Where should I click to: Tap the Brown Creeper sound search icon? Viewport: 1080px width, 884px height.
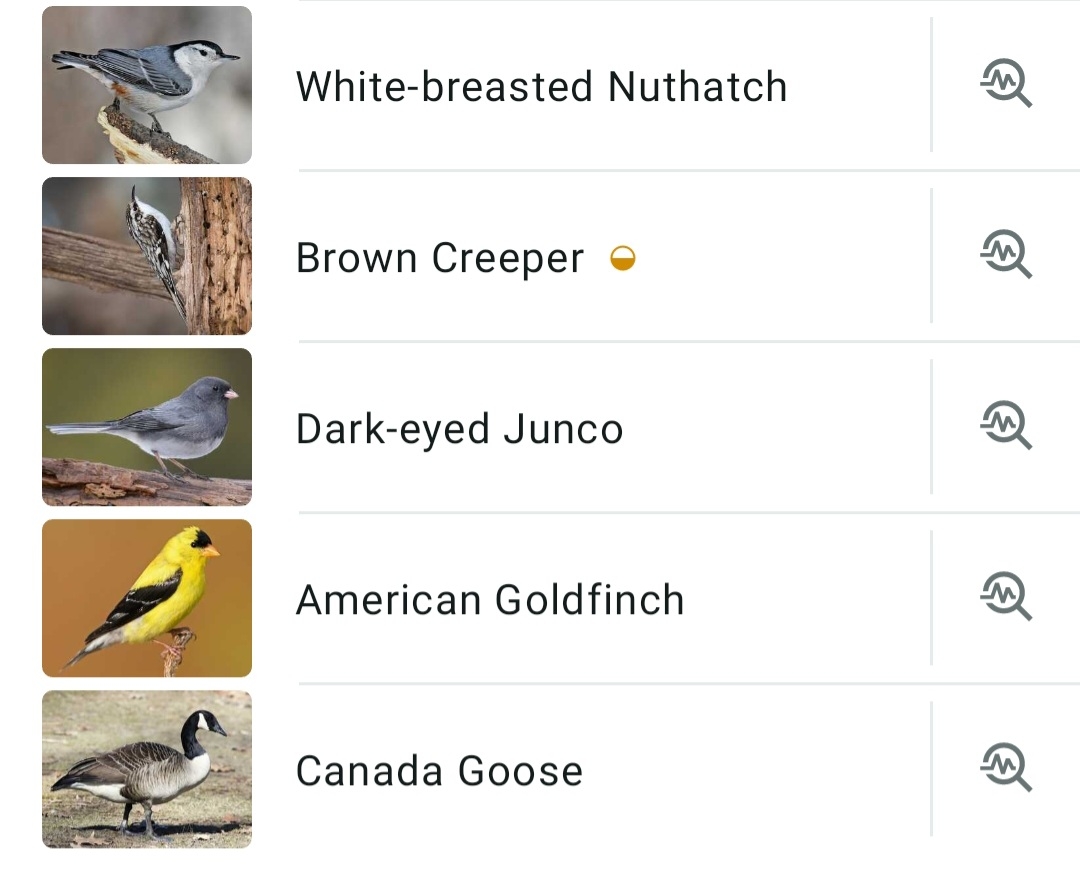point(1005,255)
